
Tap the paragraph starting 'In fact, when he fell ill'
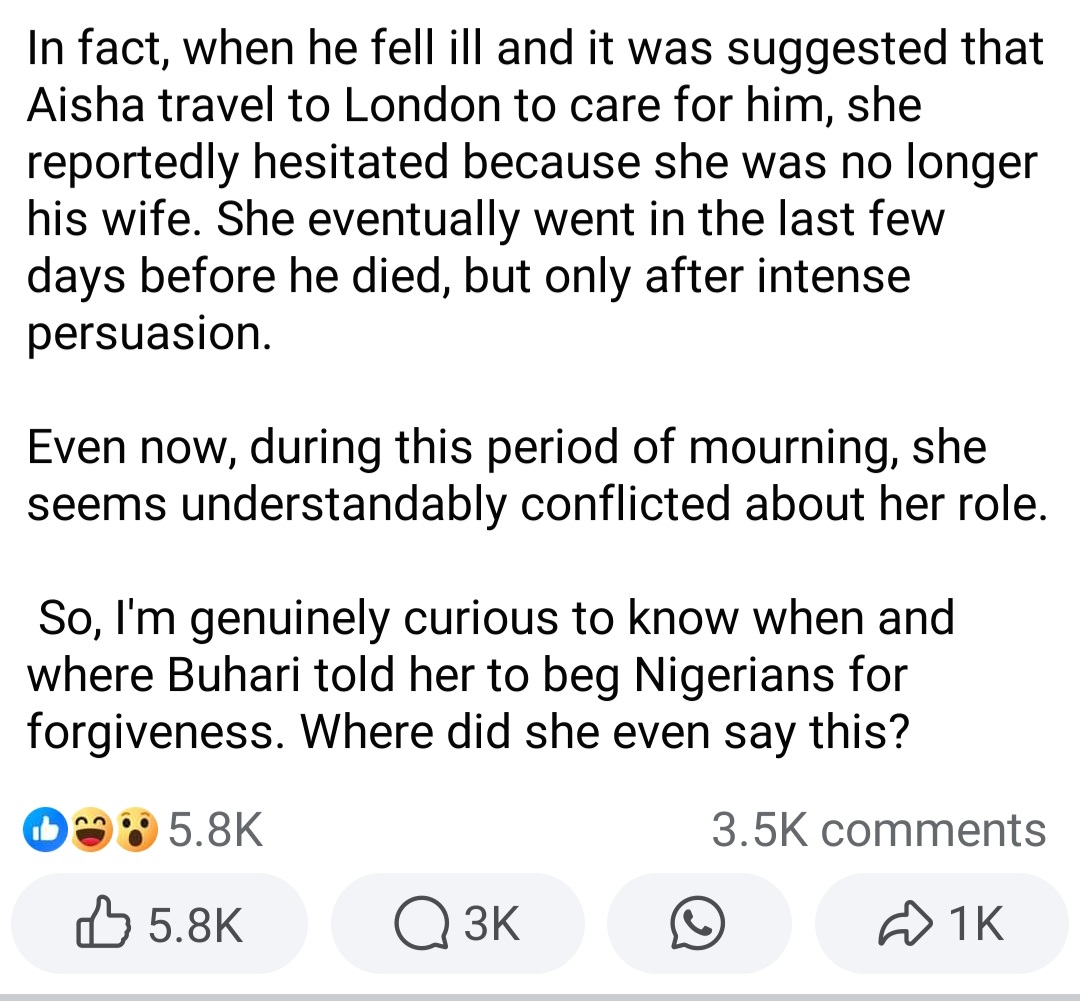pos(536,190)
